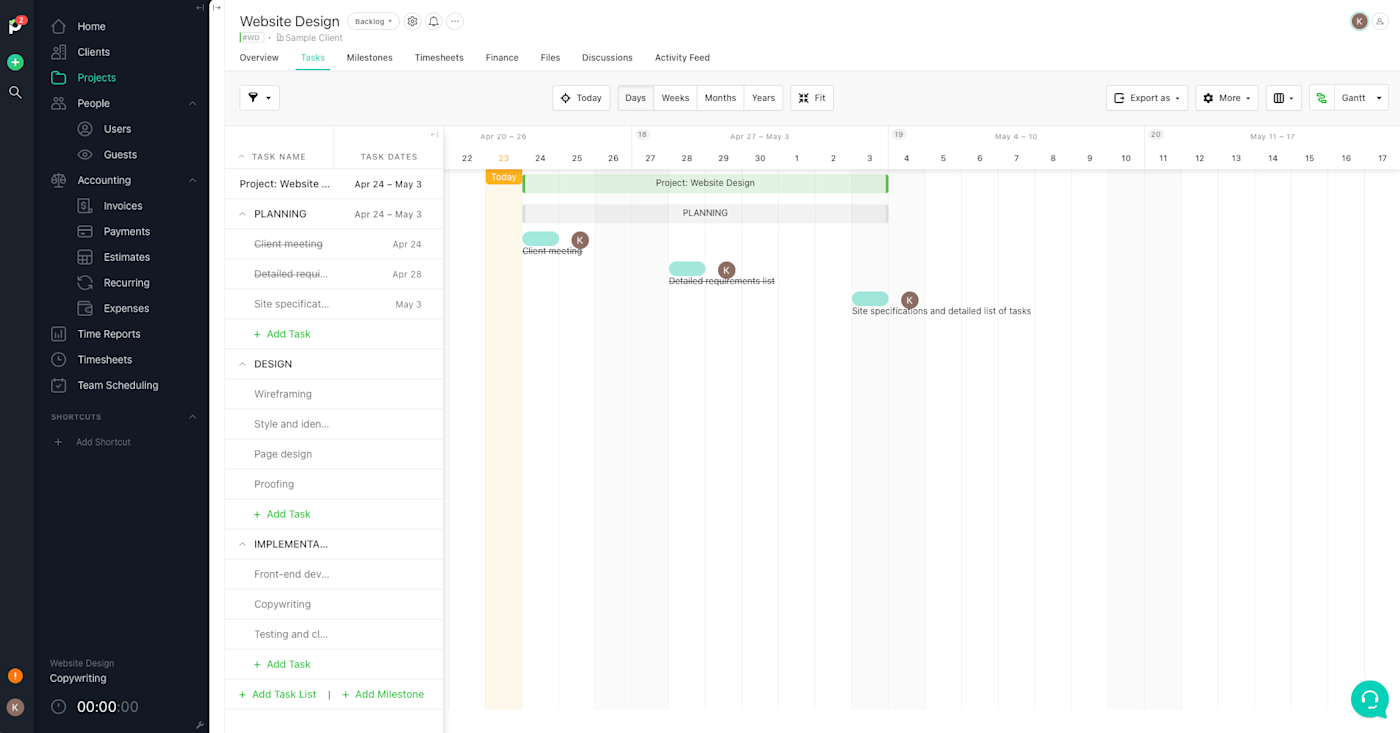Click Add Milestone link

click(383, 694)
